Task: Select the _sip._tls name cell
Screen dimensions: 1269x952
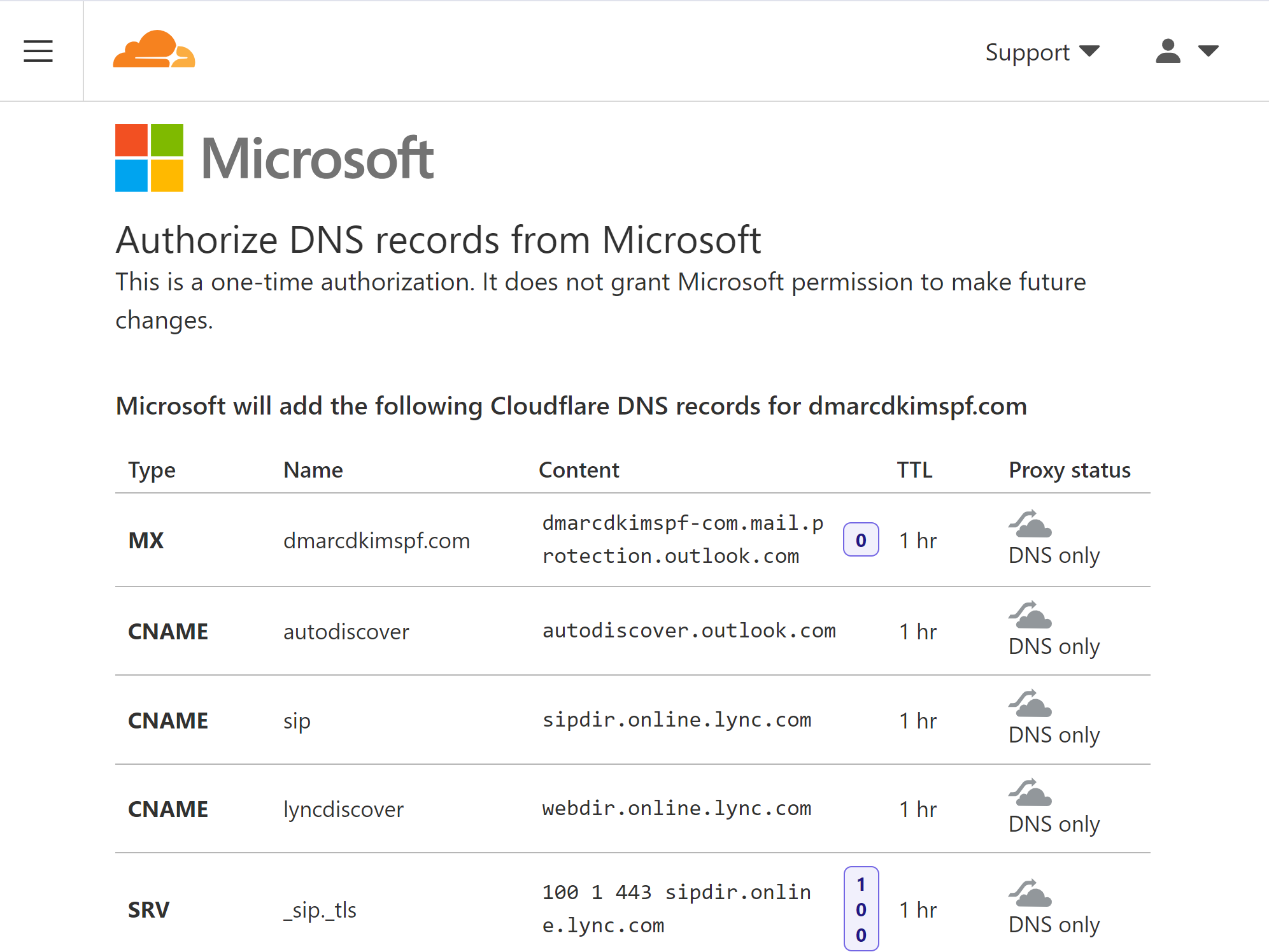Action: (320, 910)
